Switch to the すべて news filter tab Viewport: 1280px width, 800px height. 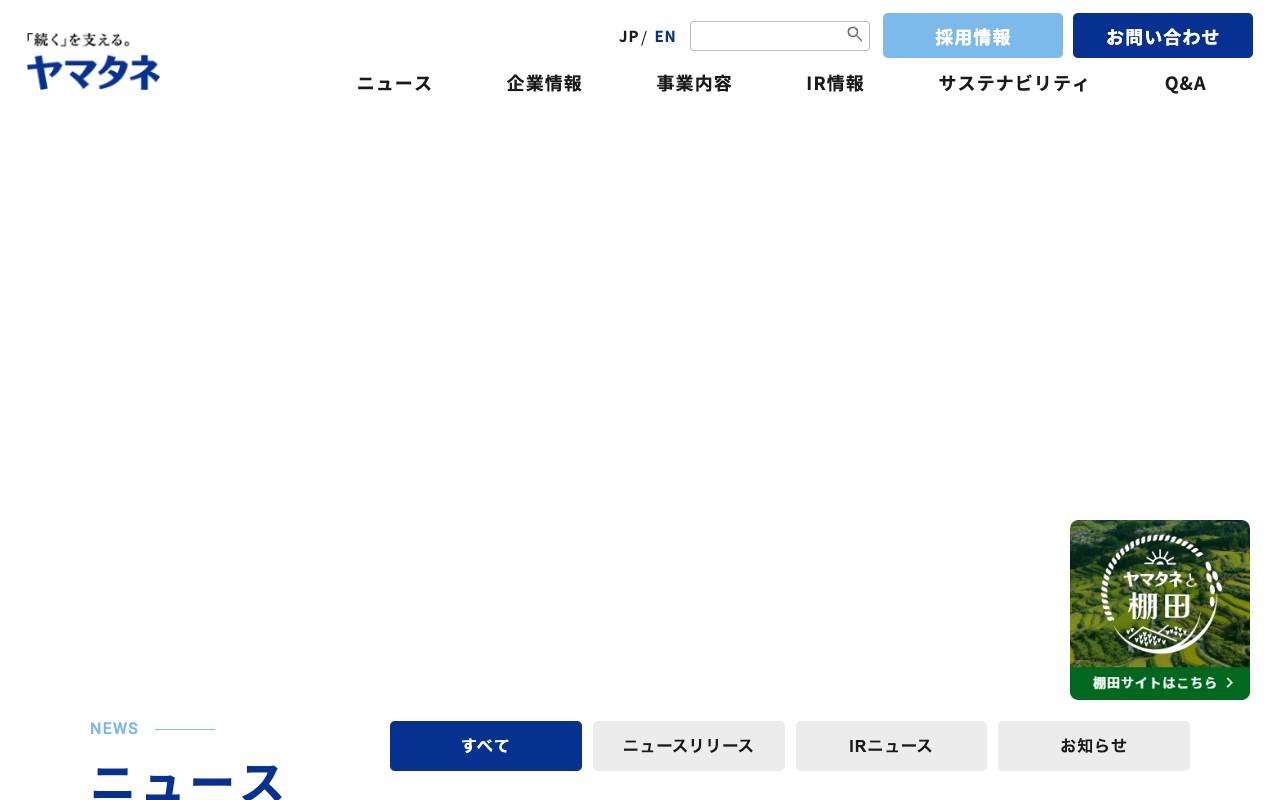pos(485,746)
